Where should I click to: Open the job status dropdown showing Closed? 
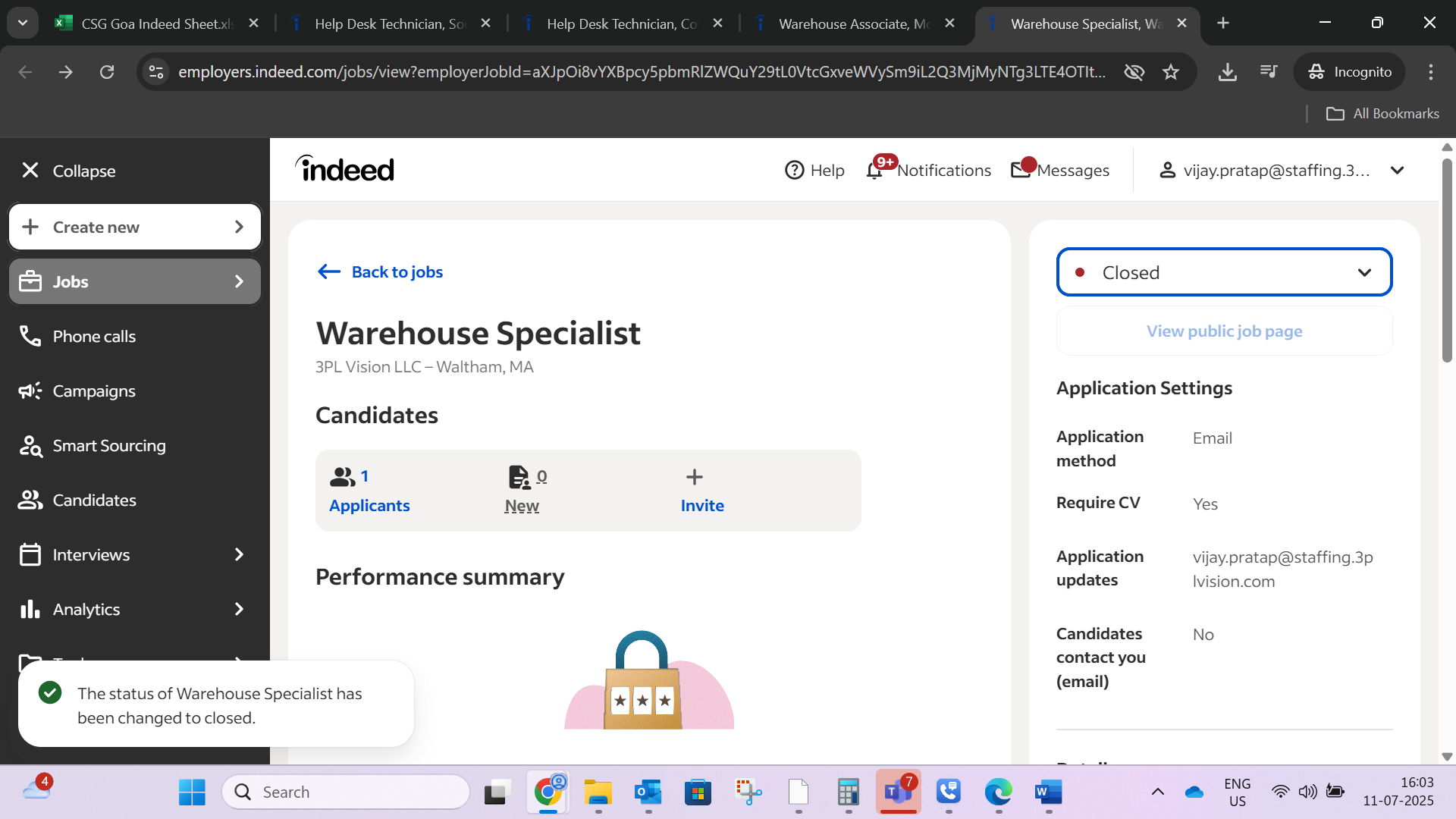click(x=1224, y=272)
